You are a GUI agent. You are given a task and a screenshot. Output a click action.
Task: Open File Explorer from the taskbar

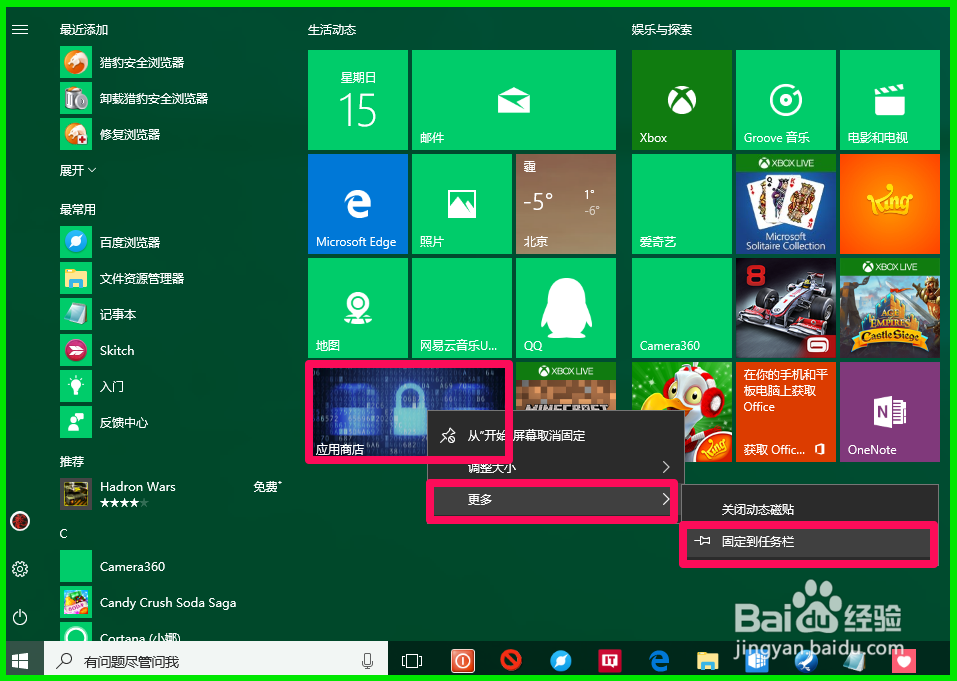click(x=708, y=661)
